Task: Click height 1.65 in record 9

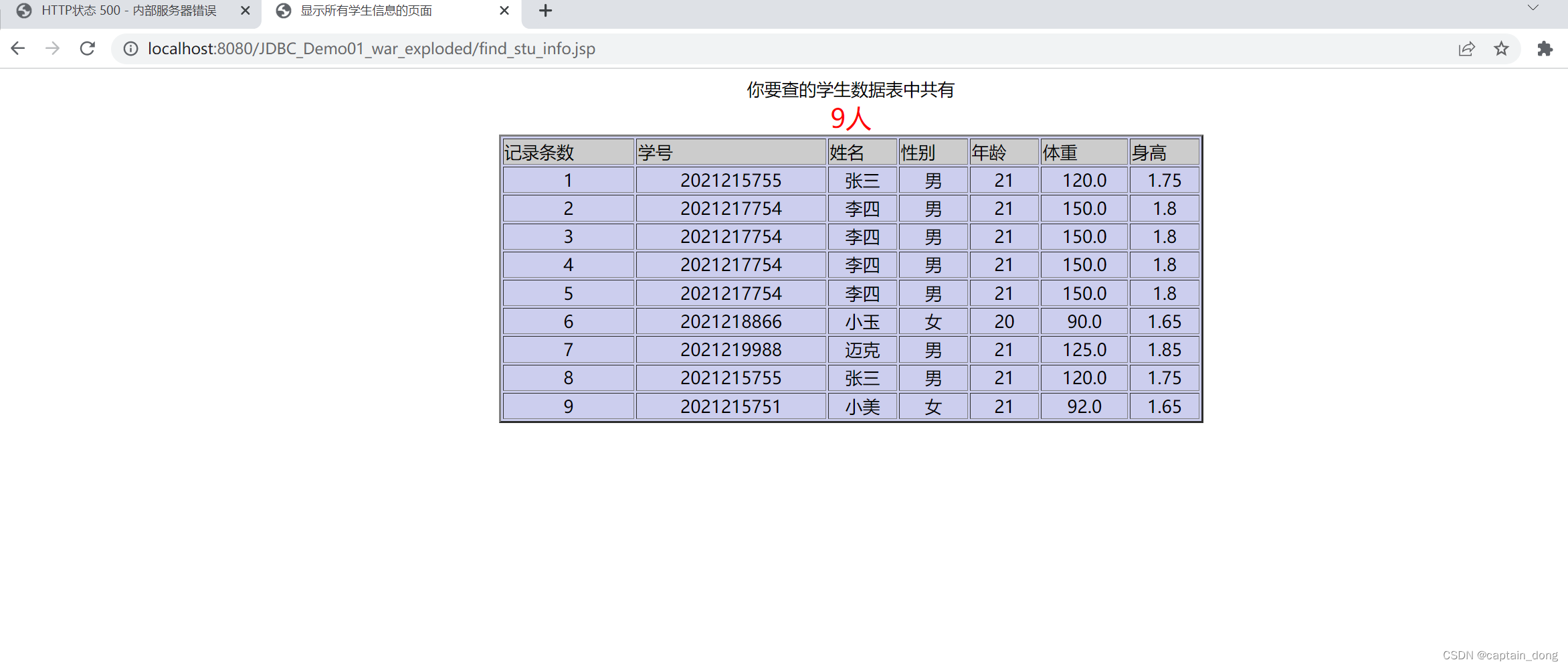Action: pos(1165,406)
